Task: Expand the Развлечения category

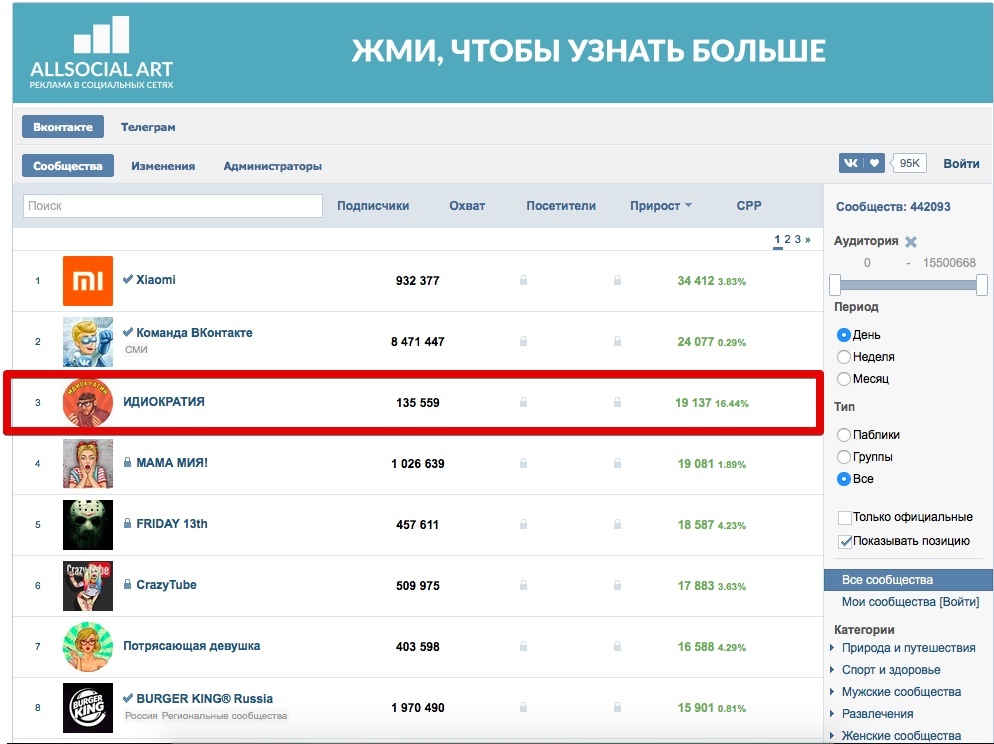Action: [832, 714]
